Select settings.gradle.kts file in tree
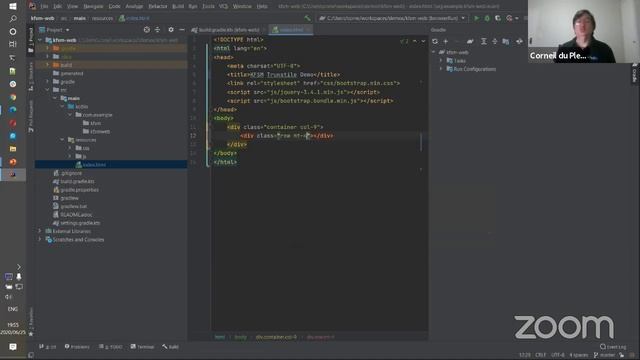The width and height of the screenshot is (640, 360). [77, 223]
